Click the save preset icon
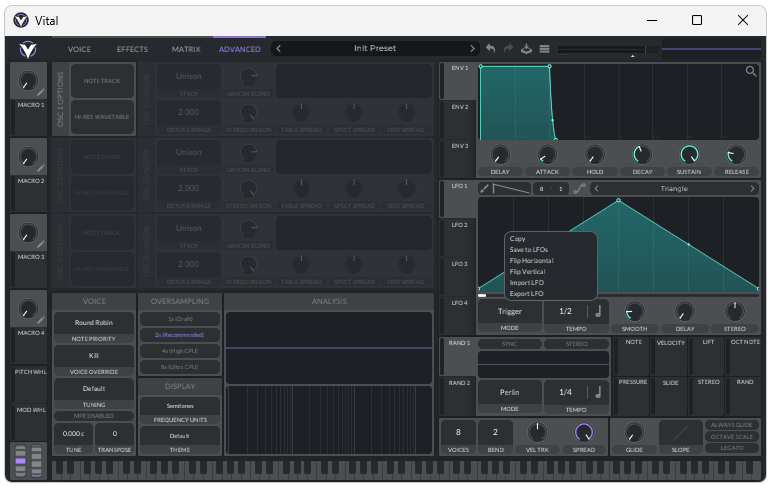The height and width of the screenshot is (486, 771). pyautogui.click(x=526, y=48)
